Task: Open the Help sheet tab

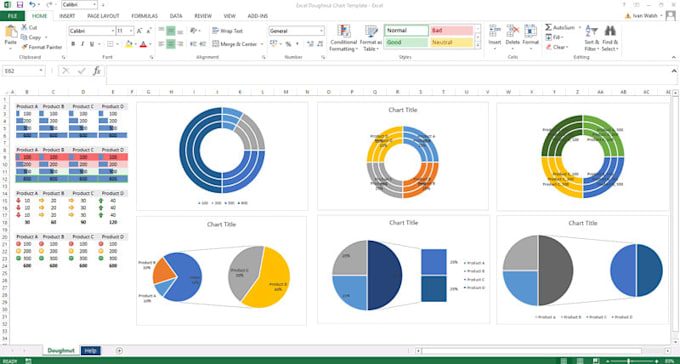Action: (91, 351)
